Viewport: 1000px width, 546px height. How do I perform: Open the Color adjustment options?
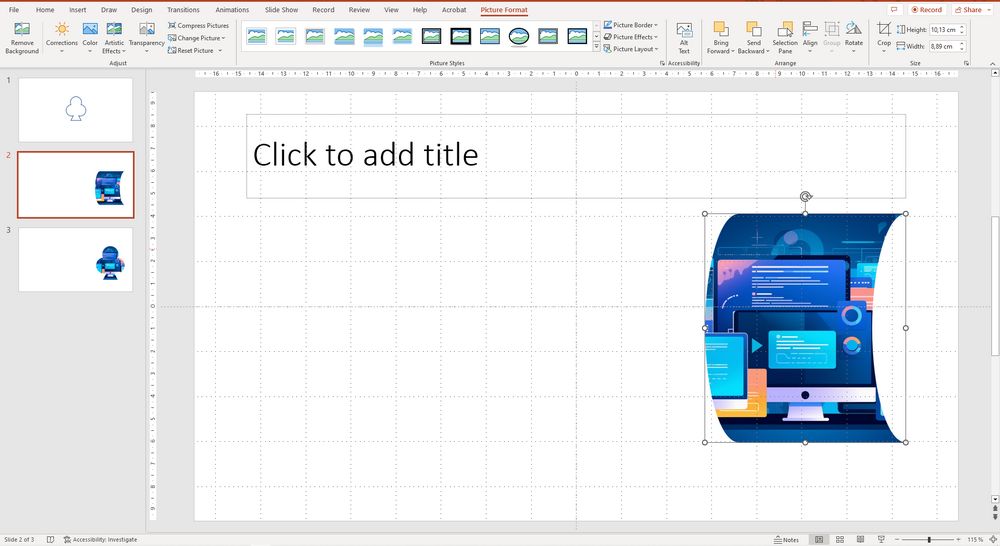[x=90, y=38]
